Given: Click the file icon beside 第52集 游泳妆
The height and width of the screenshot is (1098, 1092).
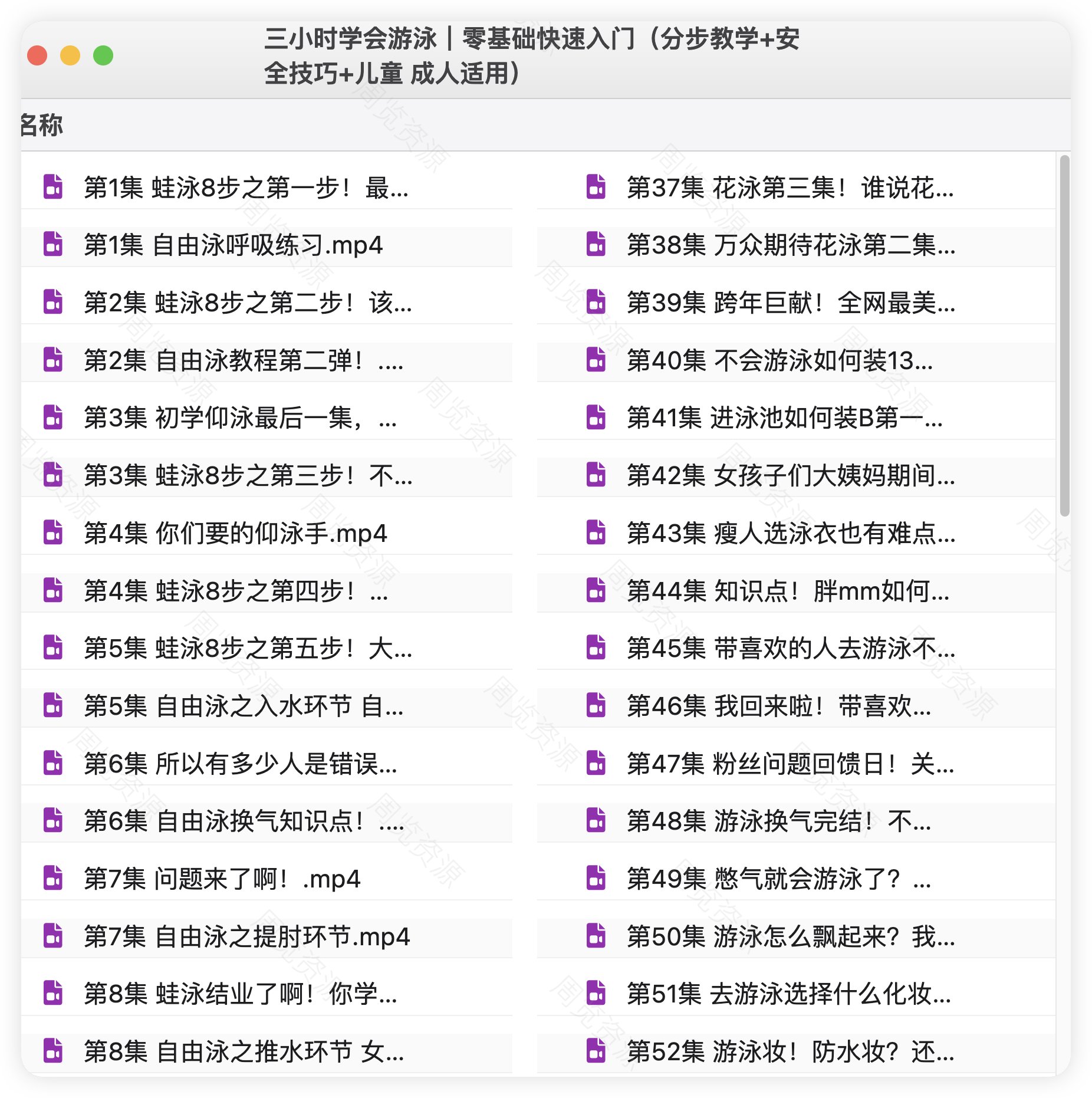Looking at the screenshot, I should pyautogui.click(x=596, y=1051).
